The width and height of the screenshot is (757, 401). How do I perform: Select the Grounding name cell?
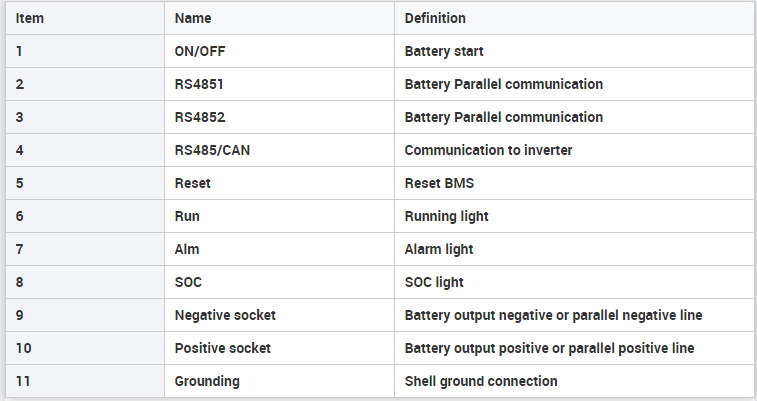[x=279, y=381]
